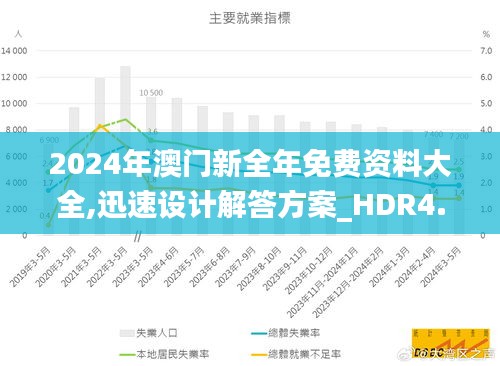Click the 2022年3-5月 axis label

pyautogui.click(x=107, y=267)
